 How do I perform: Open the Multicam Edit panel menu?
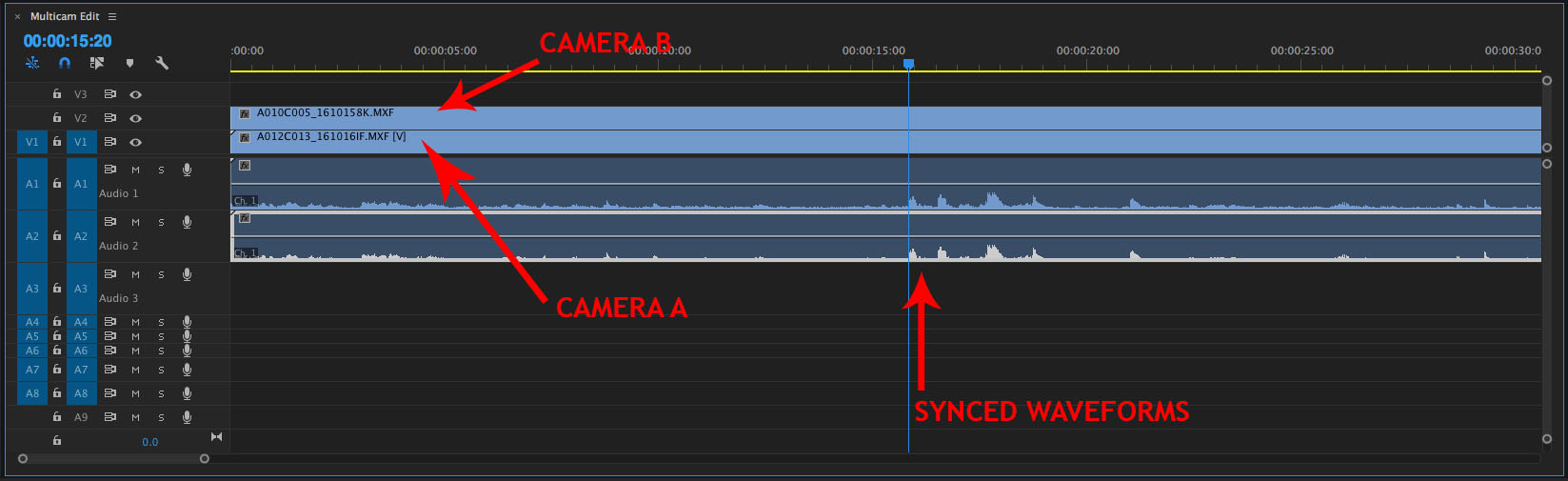112,17
